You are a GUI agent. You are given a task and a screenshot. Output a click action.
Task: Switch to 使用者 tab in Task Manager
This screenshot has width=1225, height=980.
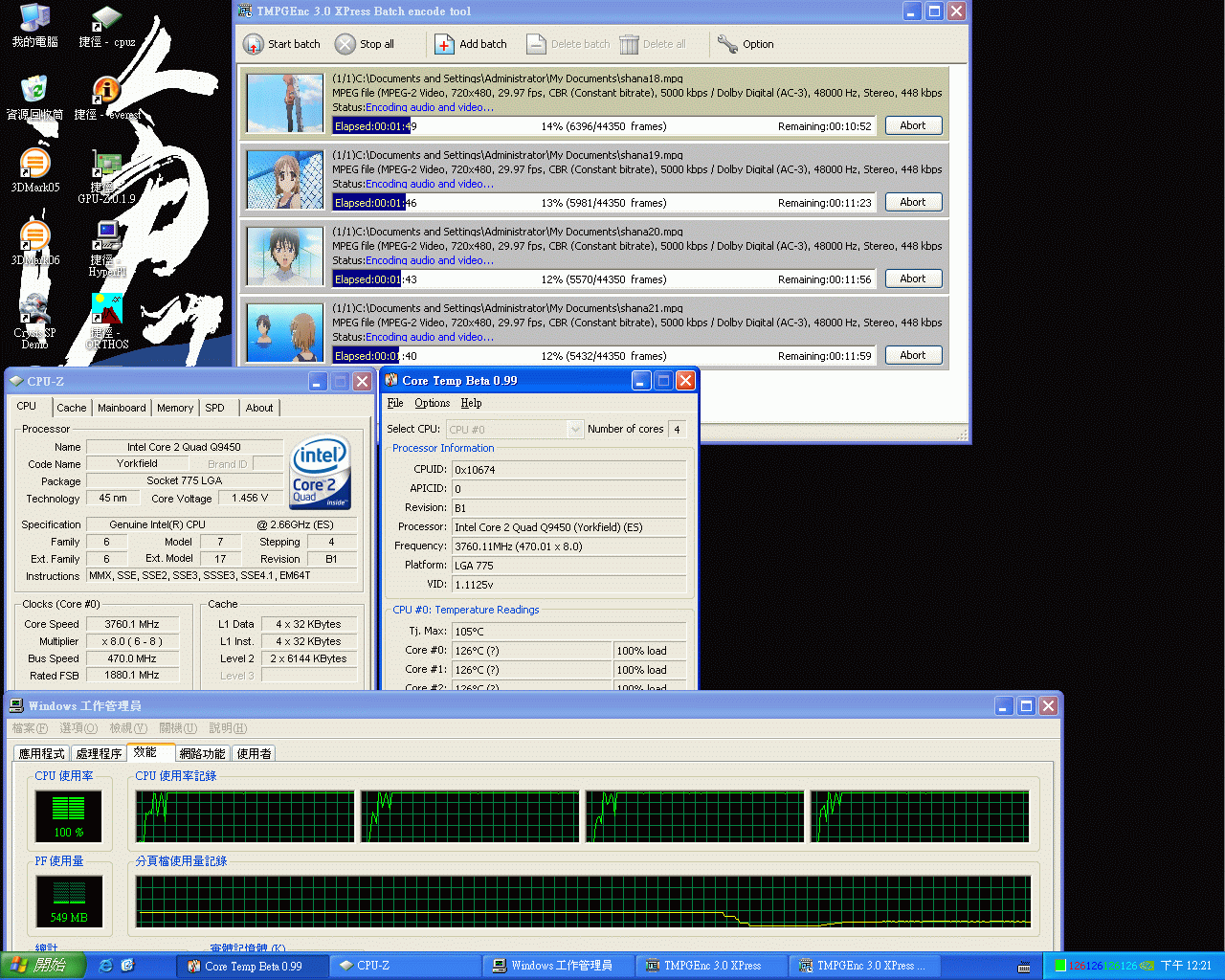(x=254, y=754)
